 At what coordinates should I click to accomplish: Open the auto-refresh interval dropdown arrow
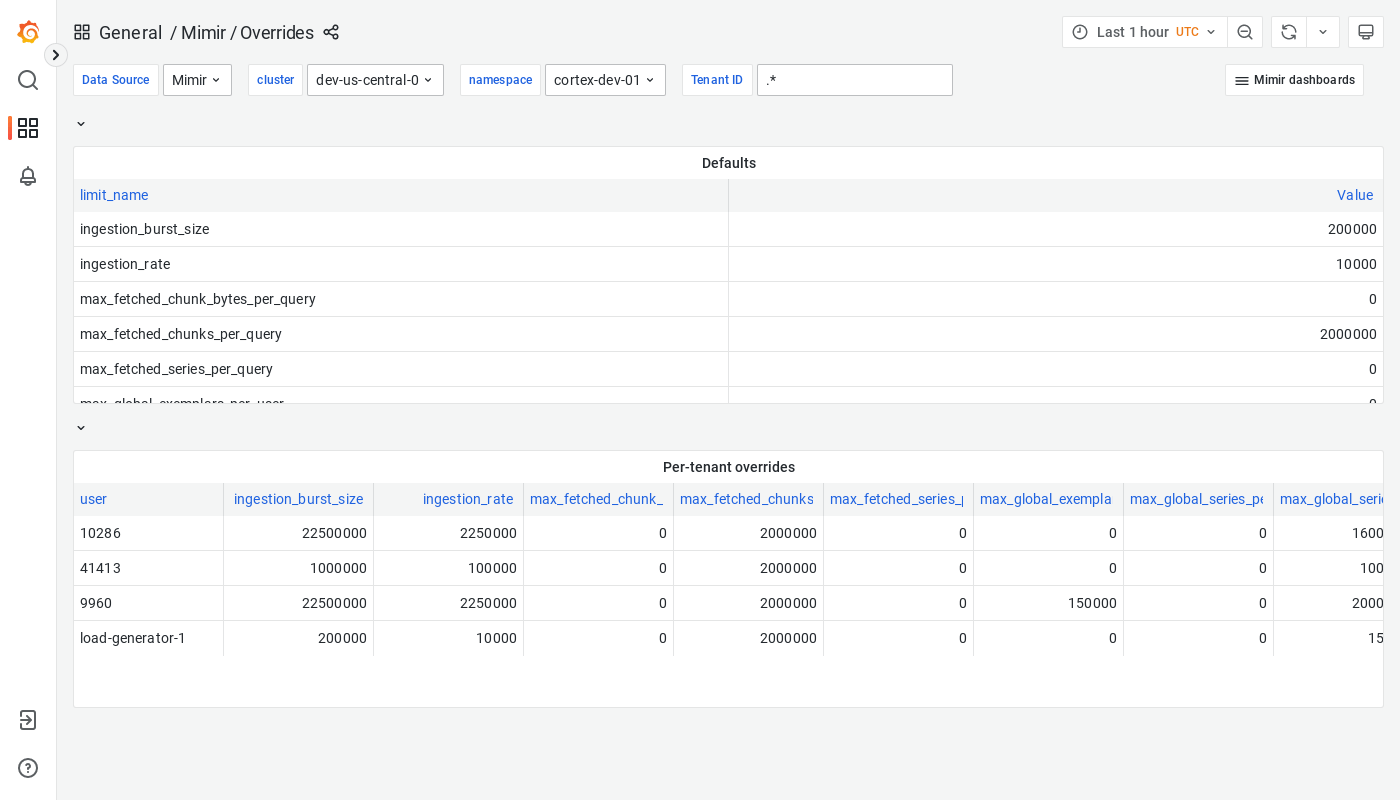pyautogui.click(x=1322, y=32)
